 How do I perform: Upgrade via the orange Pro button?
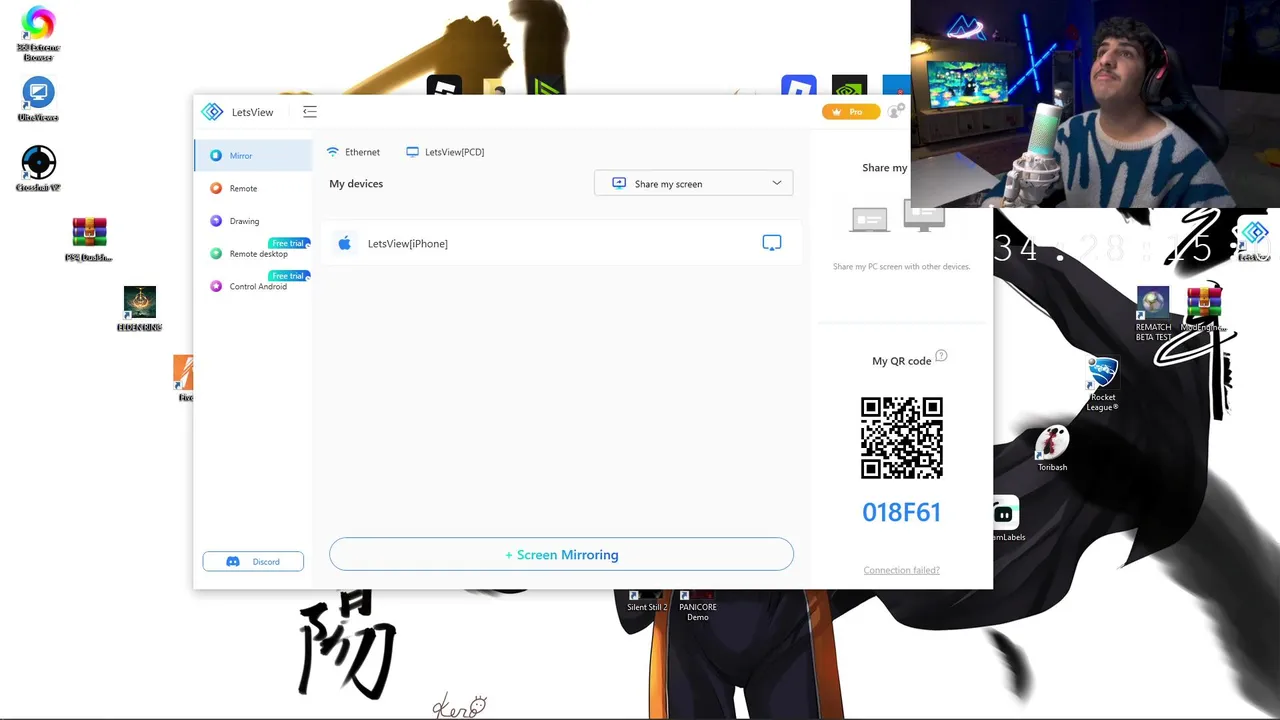(850, 112)
